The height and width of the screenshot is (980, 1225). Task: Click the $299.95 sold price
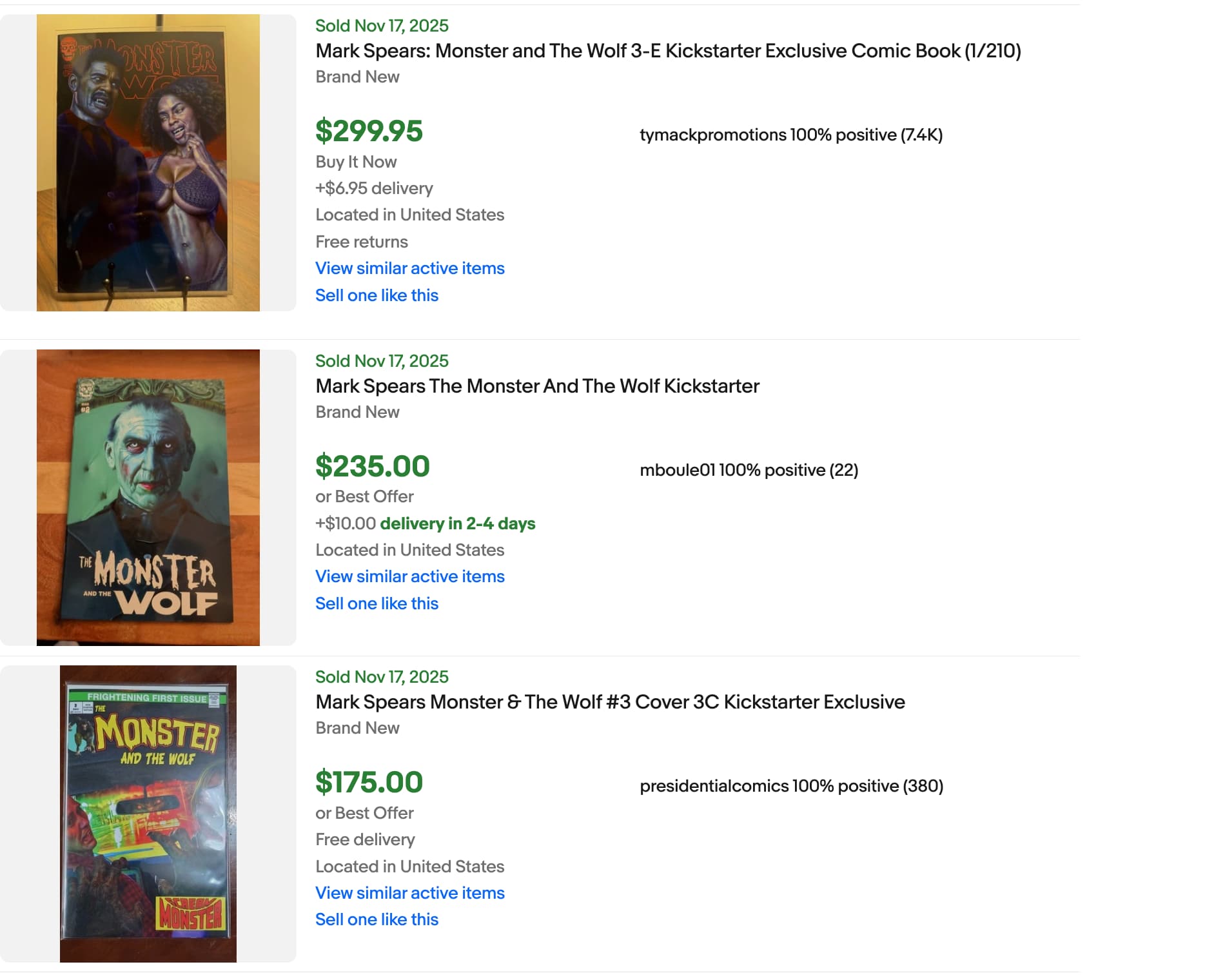369,132
